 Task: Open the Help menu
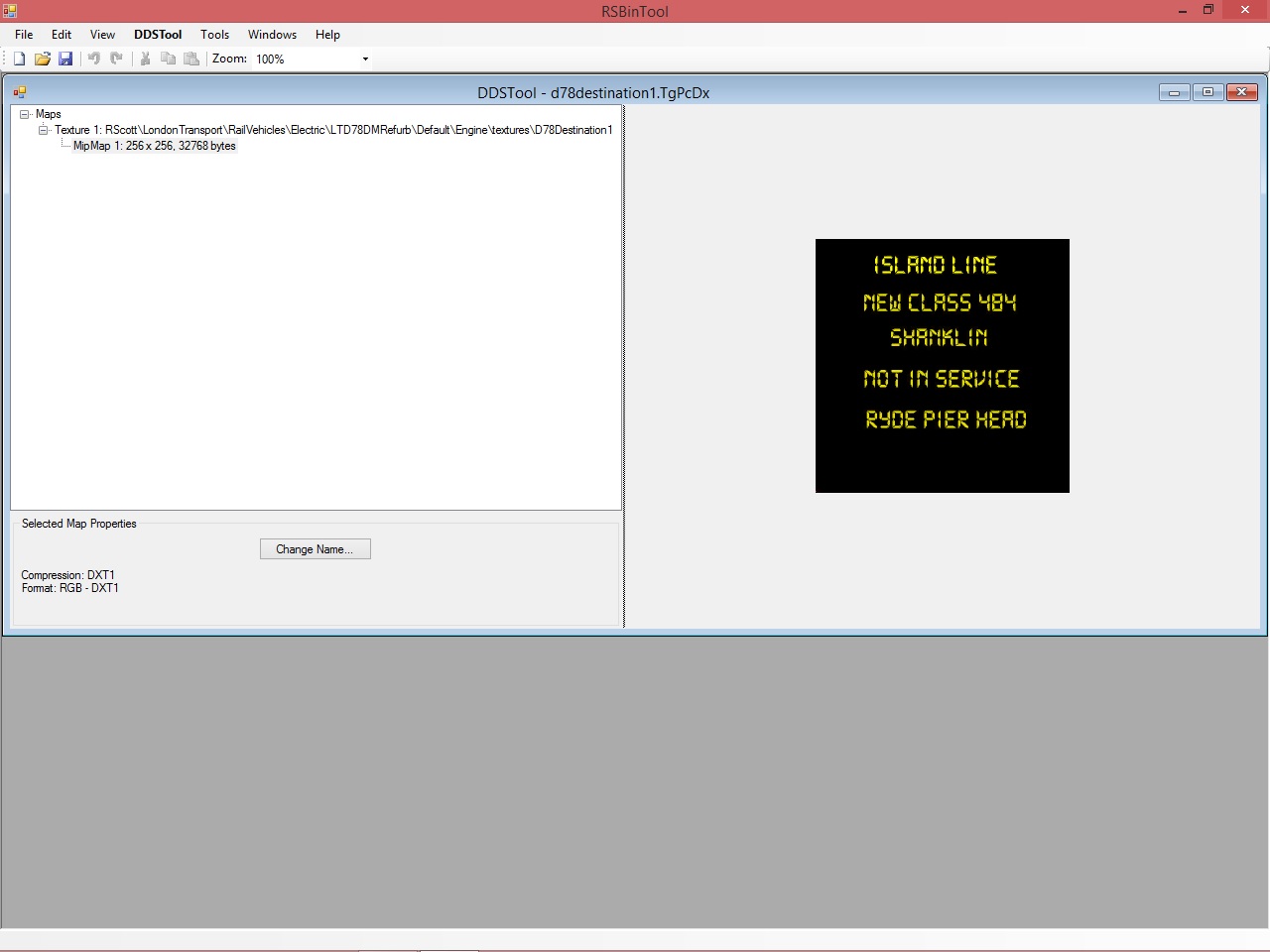pyautogui.click(x=327, y=35)
